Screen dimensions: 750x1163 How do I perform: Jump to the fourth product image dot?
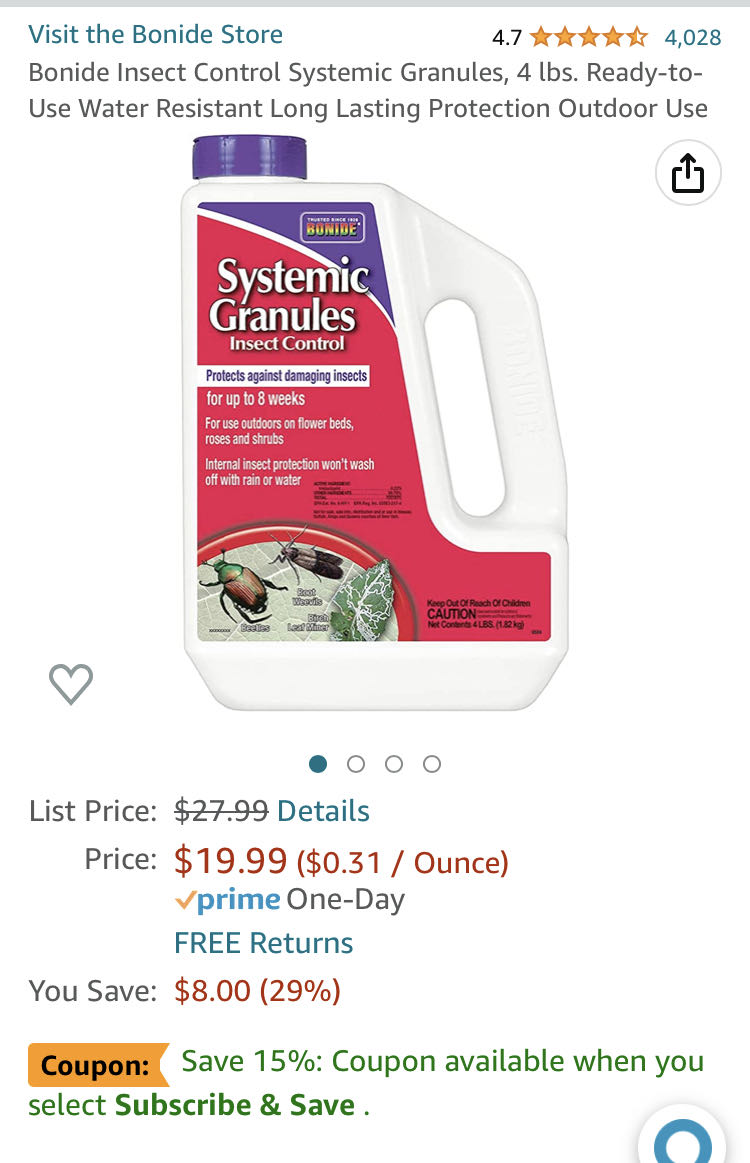click(x=432, y=764)
